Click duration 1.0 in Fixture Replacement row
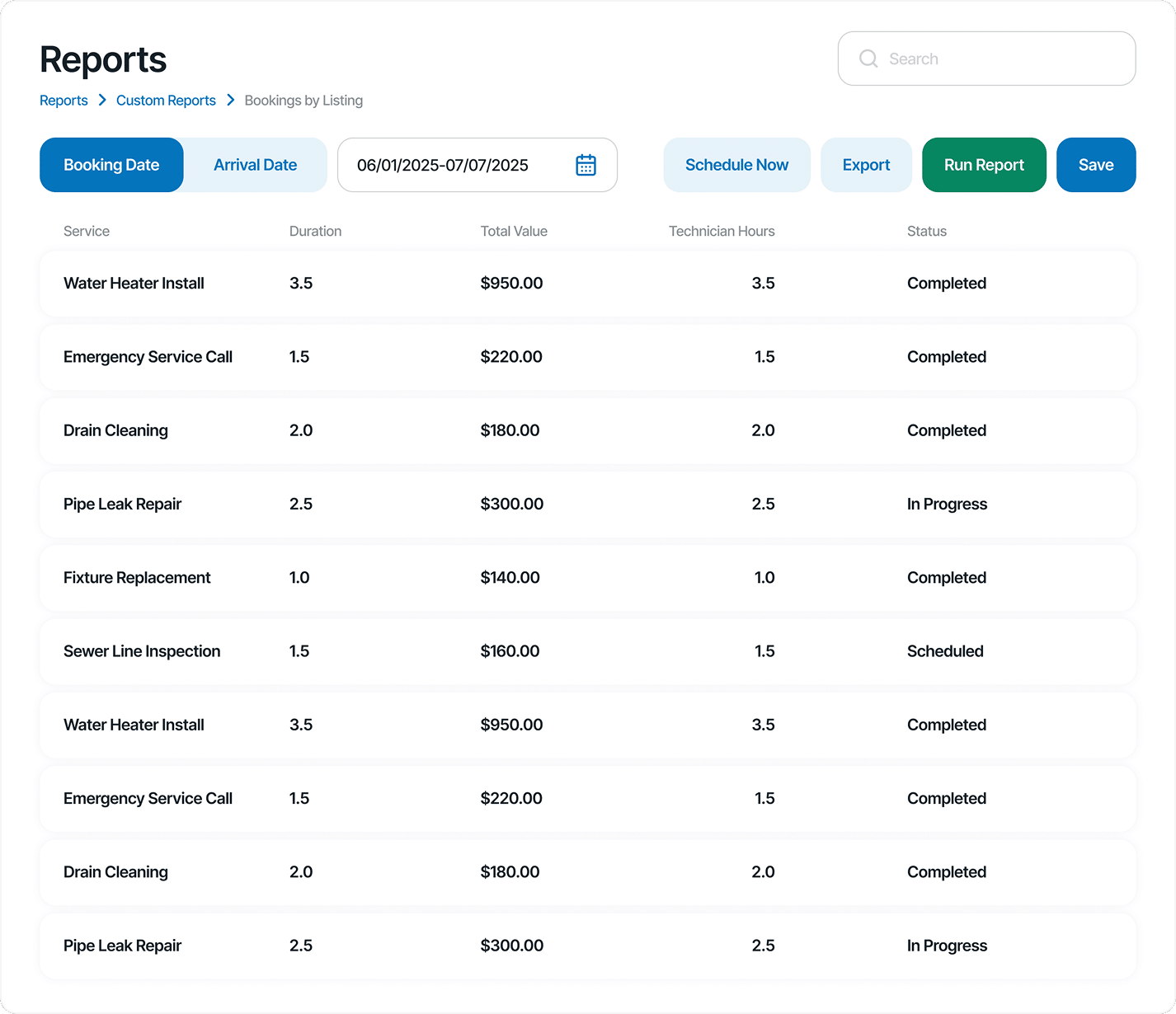The image size is (1176, 1014). point(299,578)
